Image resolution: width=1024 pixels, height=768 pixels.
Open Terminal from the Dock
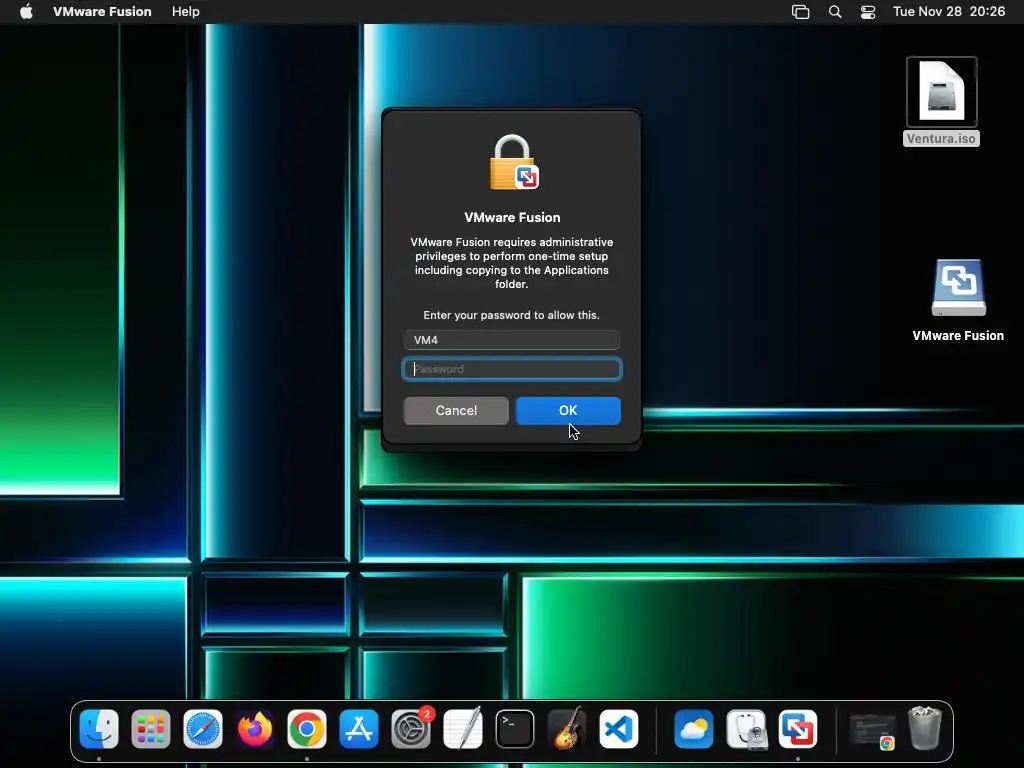515,729
